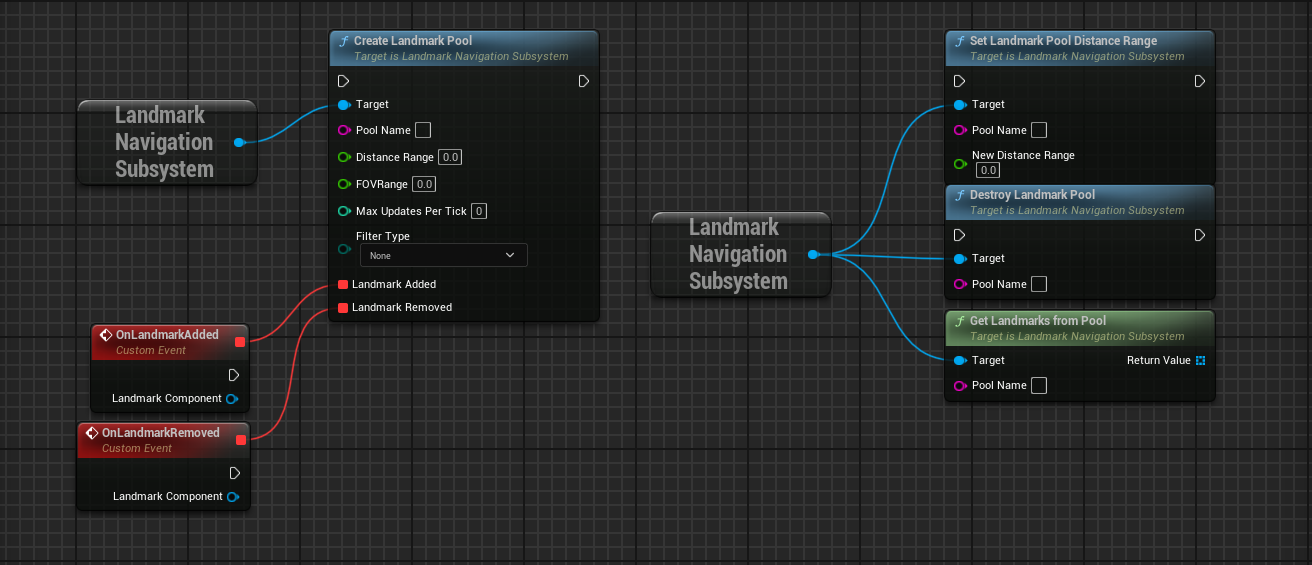Click Target pin on Set Landmark Pool Distance Range

tap(960, 104)
